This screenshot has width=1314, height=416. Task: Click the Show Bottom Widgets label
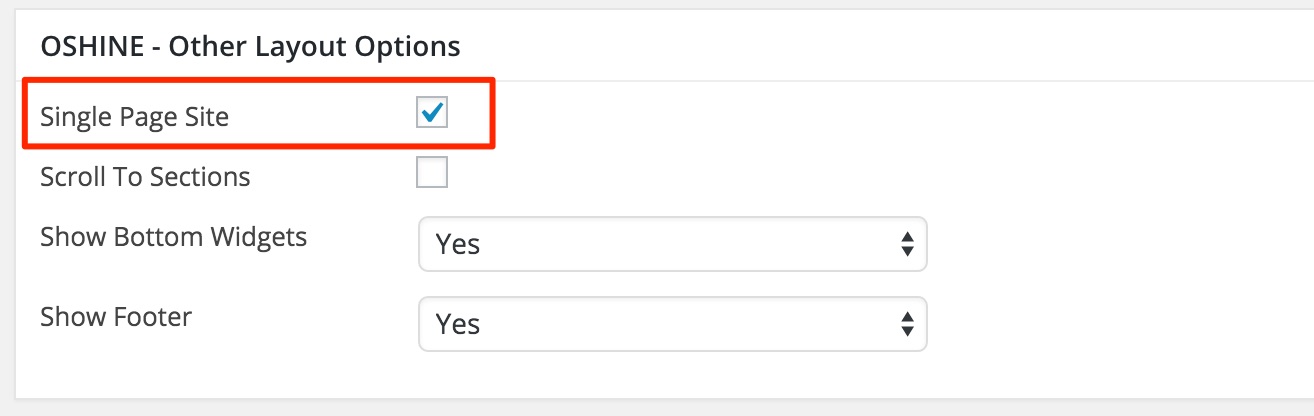(173, 238)
